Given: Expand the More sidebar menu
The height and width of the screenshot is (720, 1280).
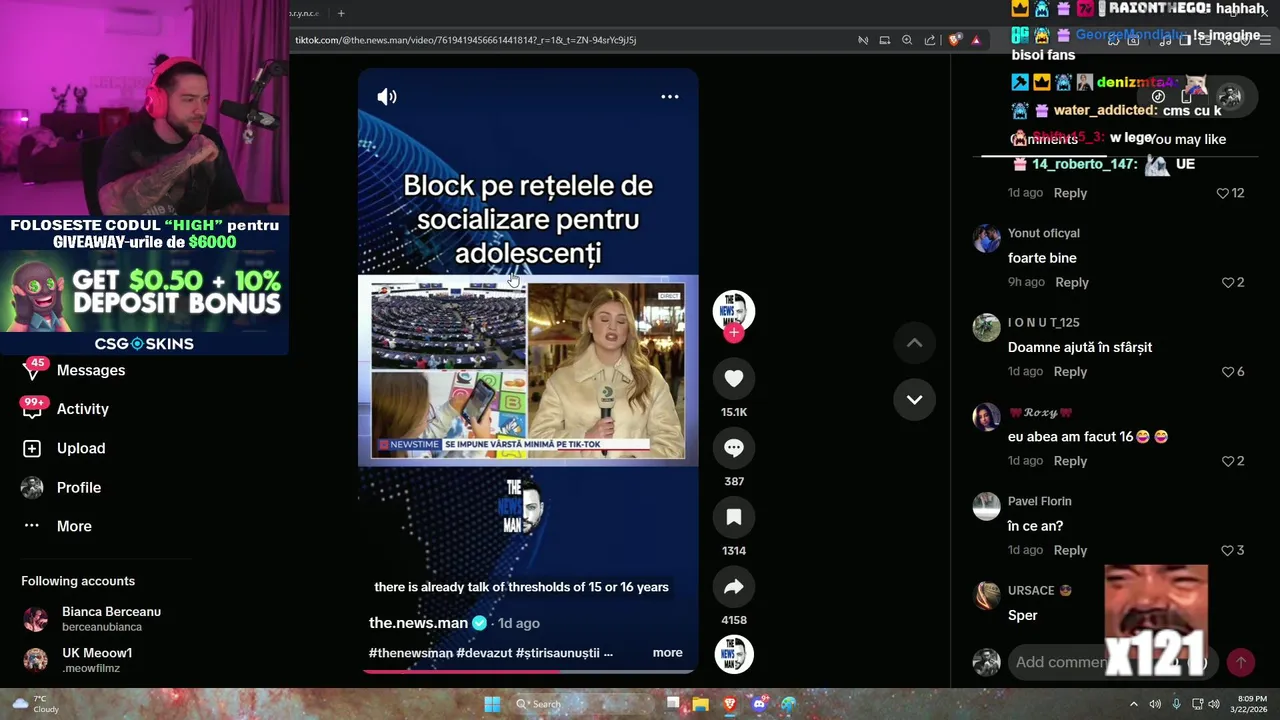Looking at the screenshot, I should (x=74, y=526).
